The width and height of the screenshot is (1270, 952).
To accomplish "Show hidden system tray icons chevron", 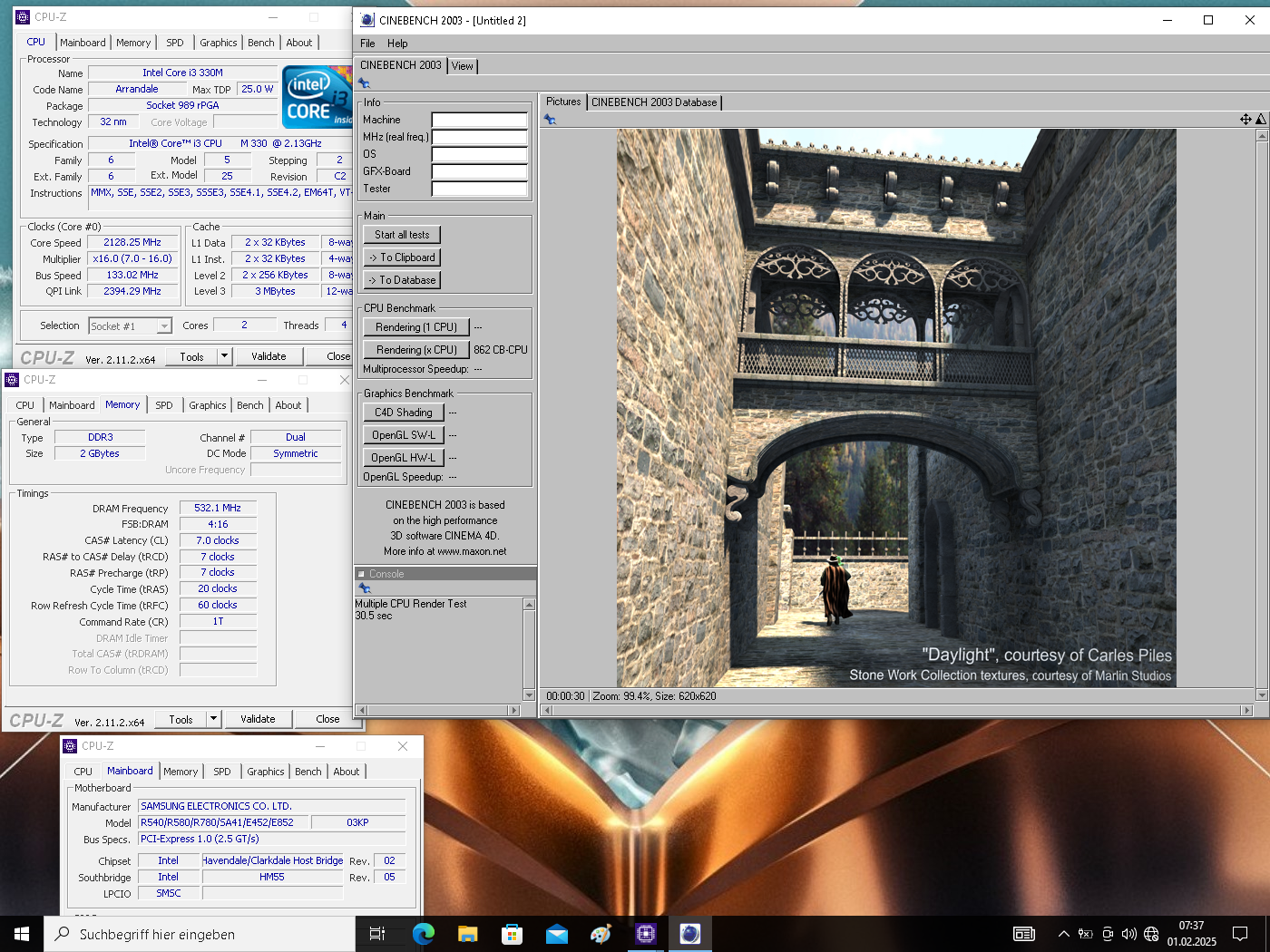I will (1063, 934).
